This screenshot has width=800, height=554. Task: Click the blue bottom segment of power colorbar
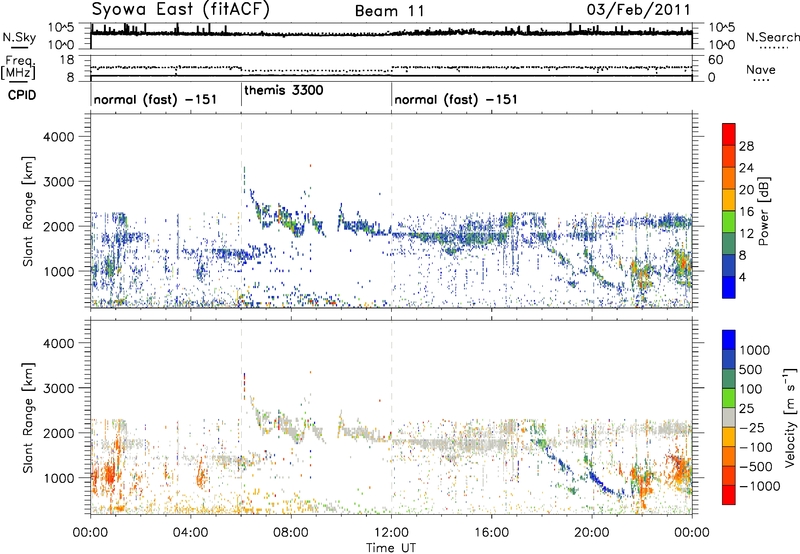tap(729, 287)
